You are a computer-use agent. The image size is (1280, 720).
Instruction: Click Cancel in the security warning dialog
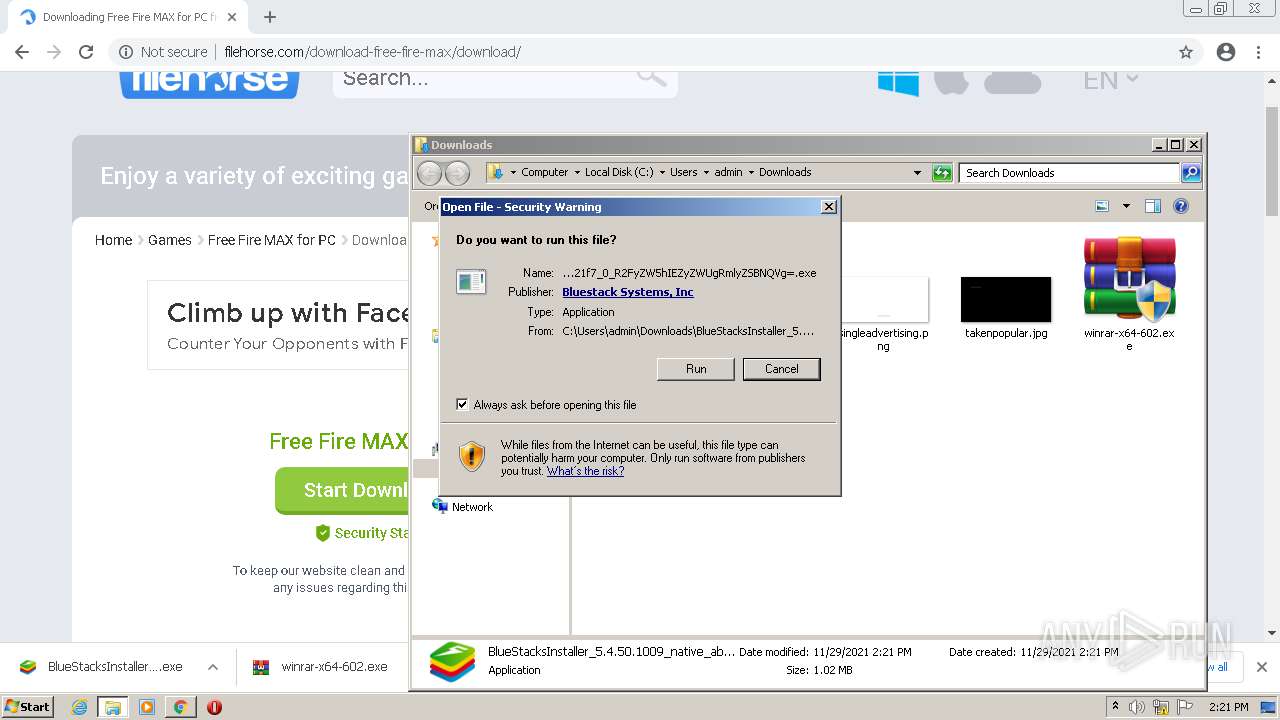tap(781, 369)
